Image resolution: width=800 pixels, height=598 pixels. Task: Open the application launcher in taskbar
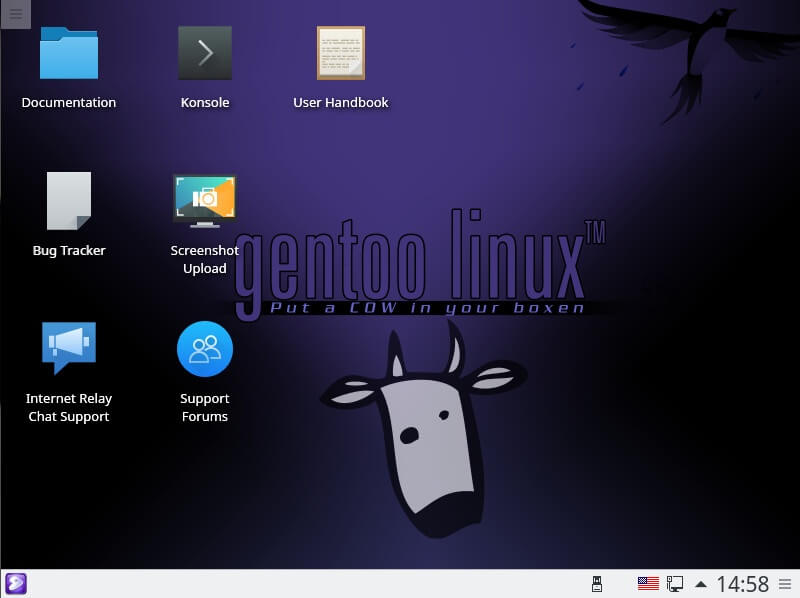[x=16, y=584]
